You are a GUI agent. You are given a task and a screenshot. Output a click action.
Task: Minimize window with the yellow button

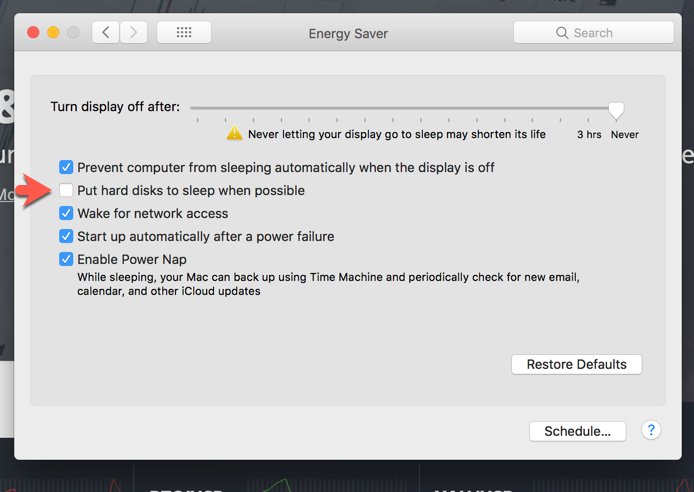(x=53, y=32)
